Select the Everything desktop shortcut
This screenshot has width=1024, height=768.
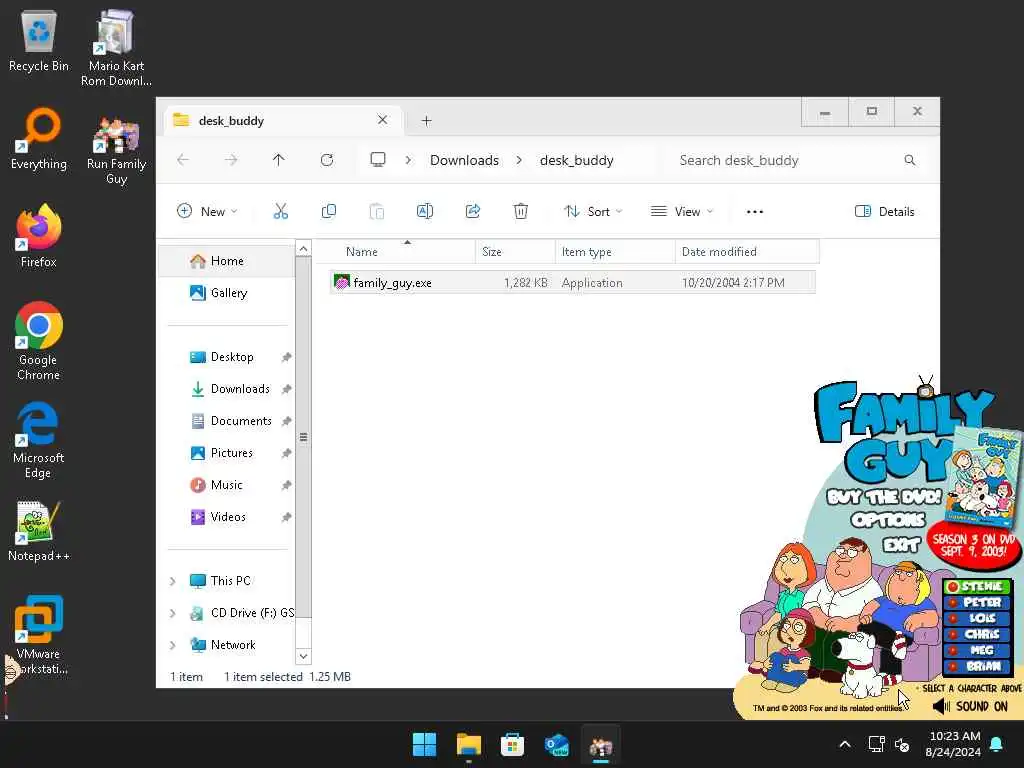pos(39,139)
